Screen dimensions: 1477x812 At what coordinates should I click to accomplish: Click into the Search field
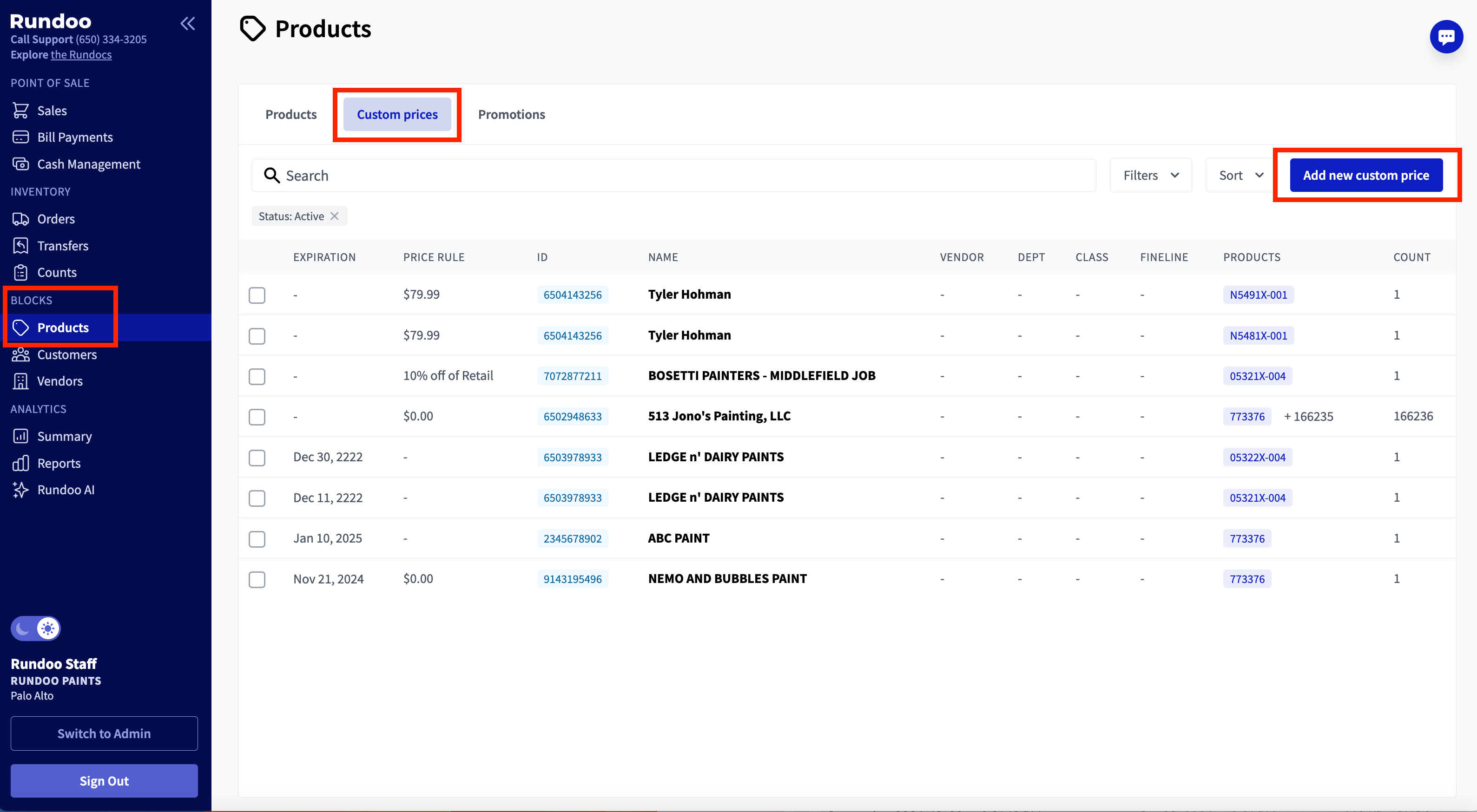(682, 175)
